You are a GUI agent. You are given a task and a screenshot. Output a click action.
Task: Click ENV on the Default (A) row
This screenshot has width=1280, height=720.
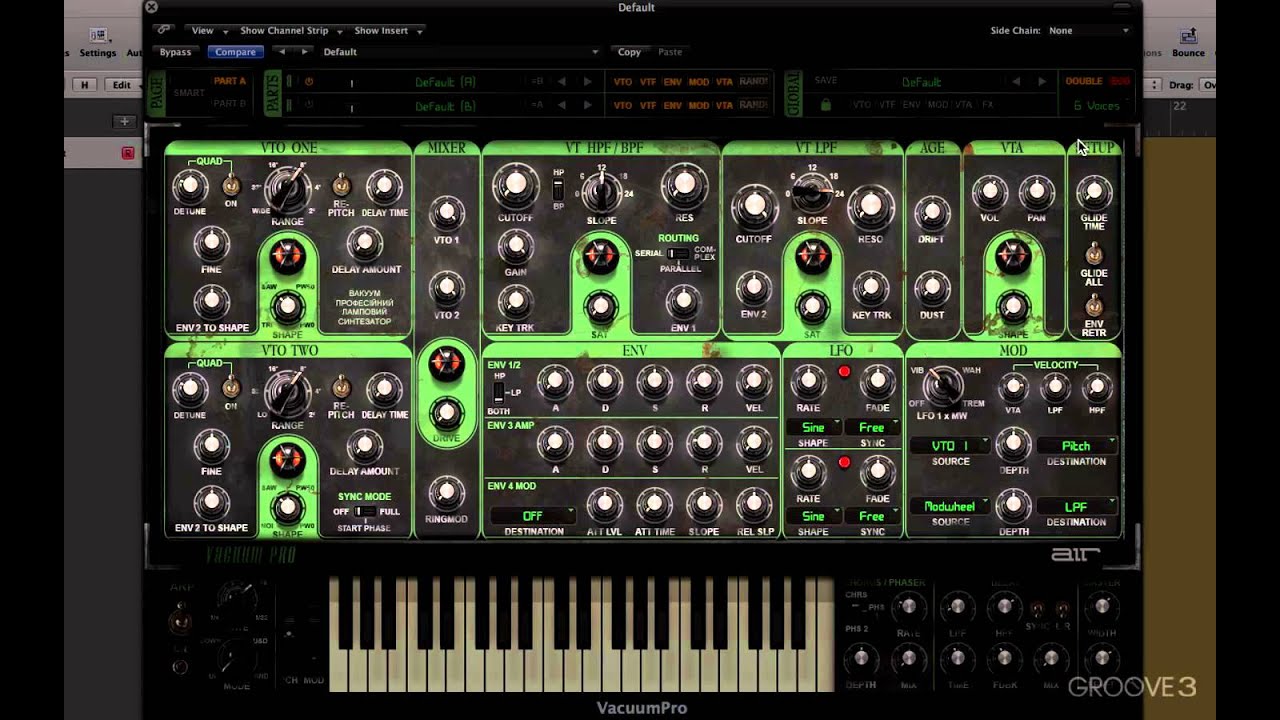point(673,82)
